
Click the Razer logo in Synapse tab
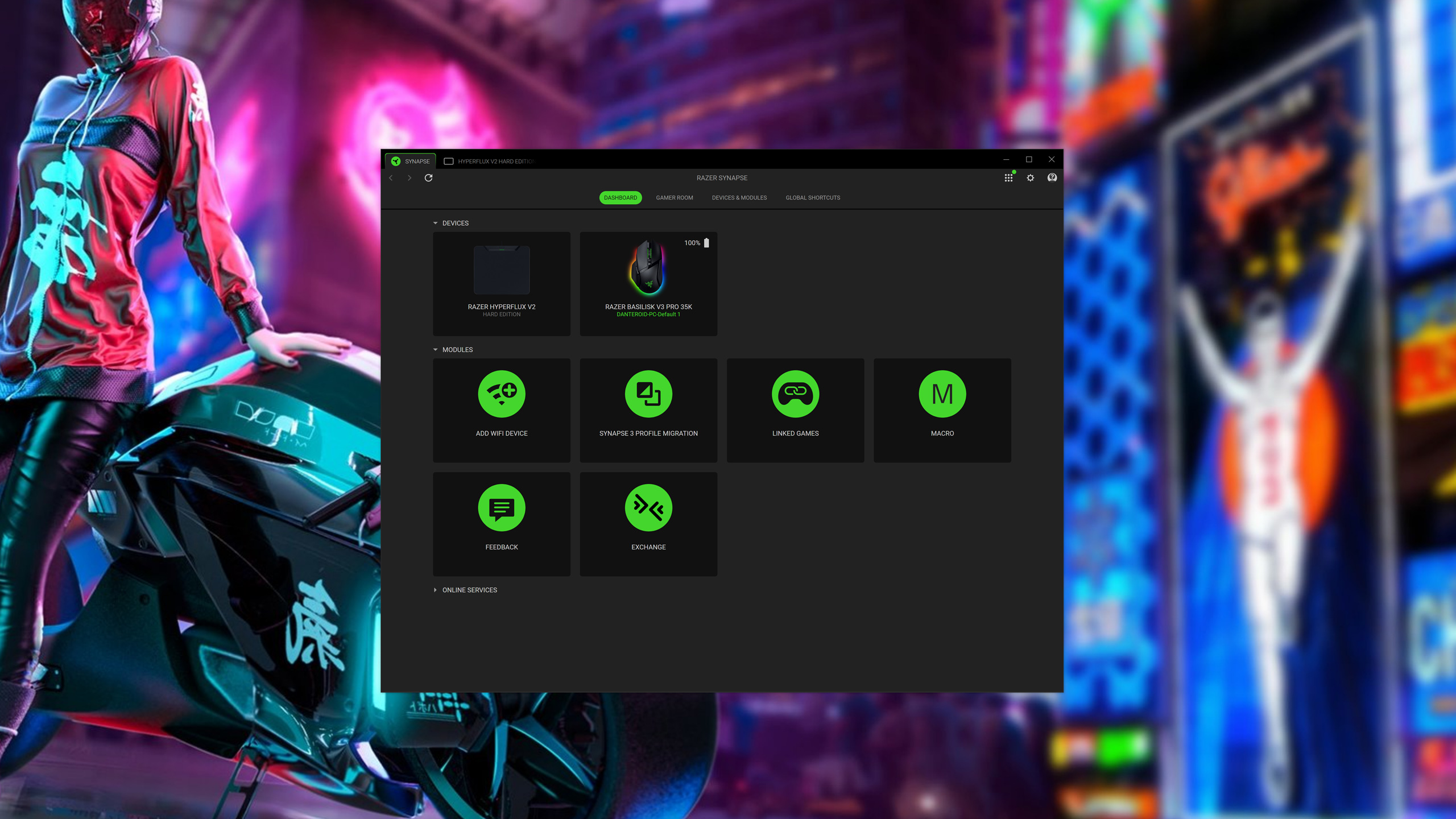(396, 161)
